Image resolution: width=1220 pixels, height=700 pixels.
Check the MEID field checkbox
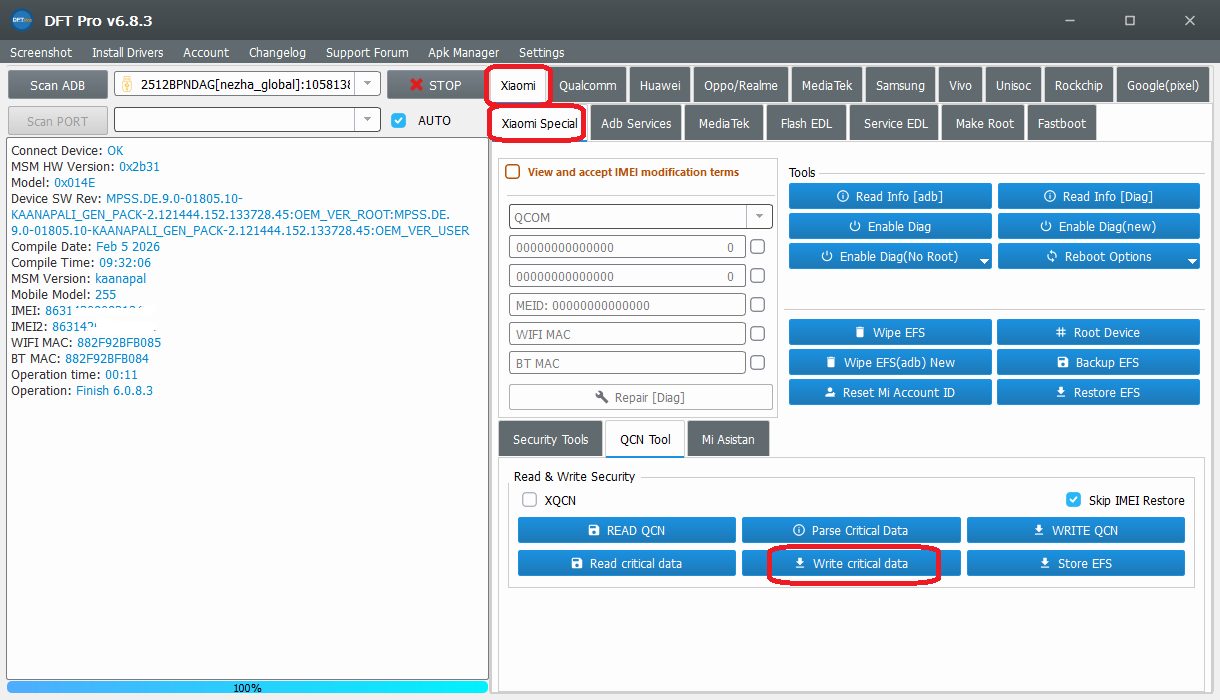click(x=758, y=305)
